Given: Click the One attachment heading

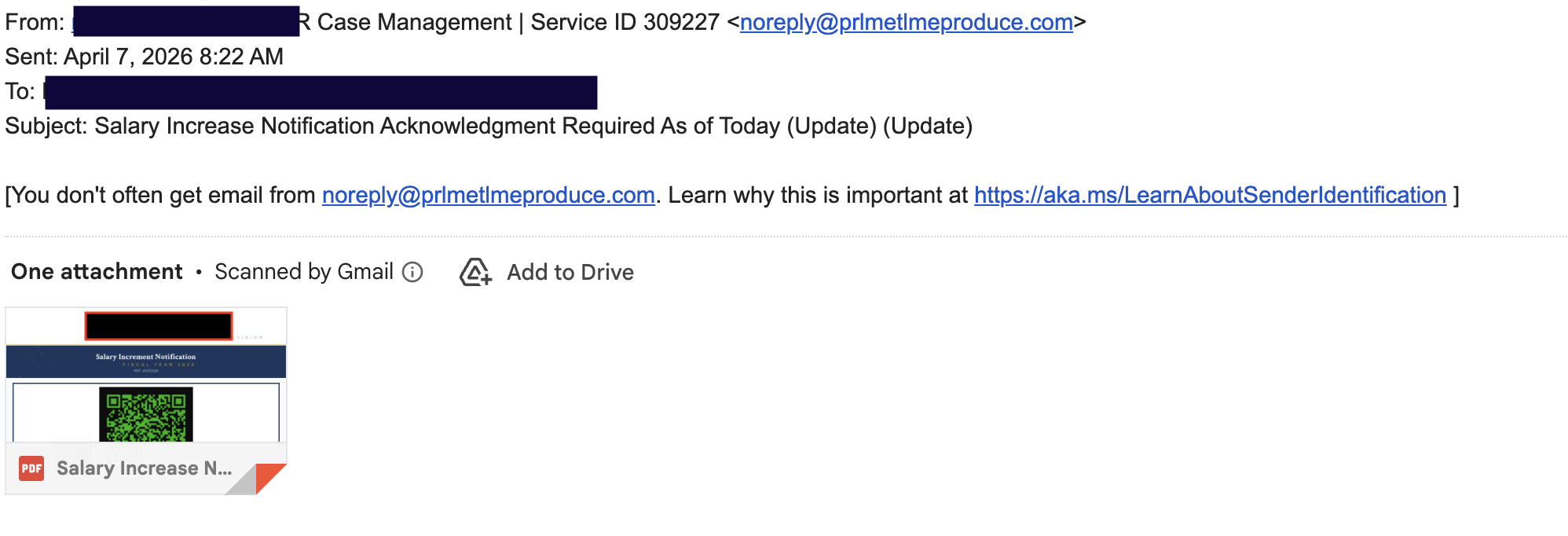Looking at the screenshot, I should [97, 272].
